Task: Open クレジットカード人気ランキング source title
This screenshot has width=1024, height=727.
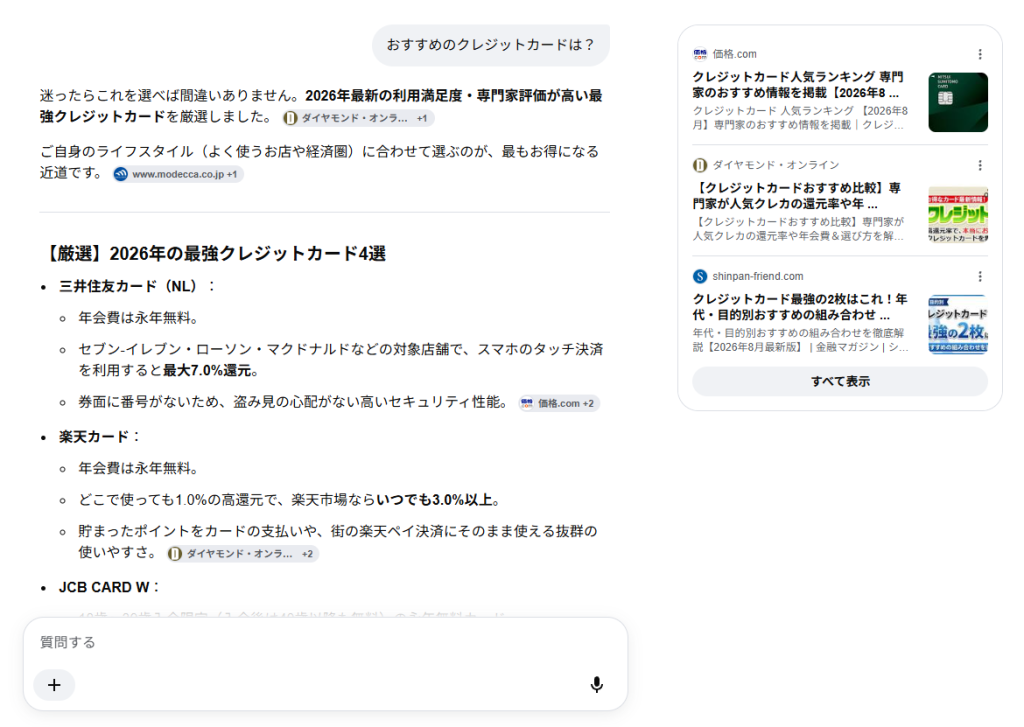Action: tap(798, 85)
